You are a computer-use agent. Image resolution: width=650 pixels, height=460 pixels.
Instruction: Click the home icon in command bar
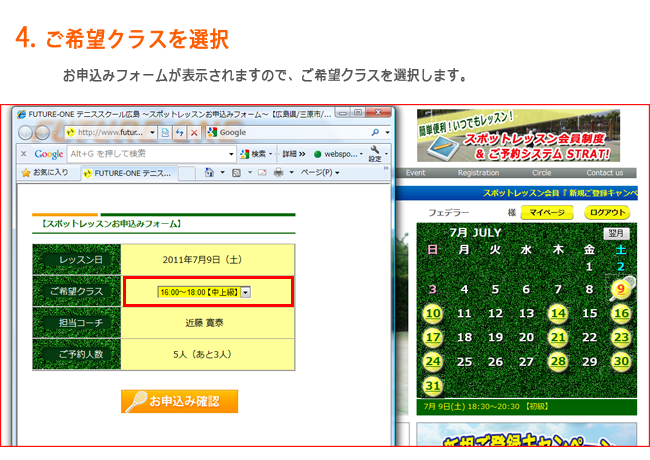212,173
